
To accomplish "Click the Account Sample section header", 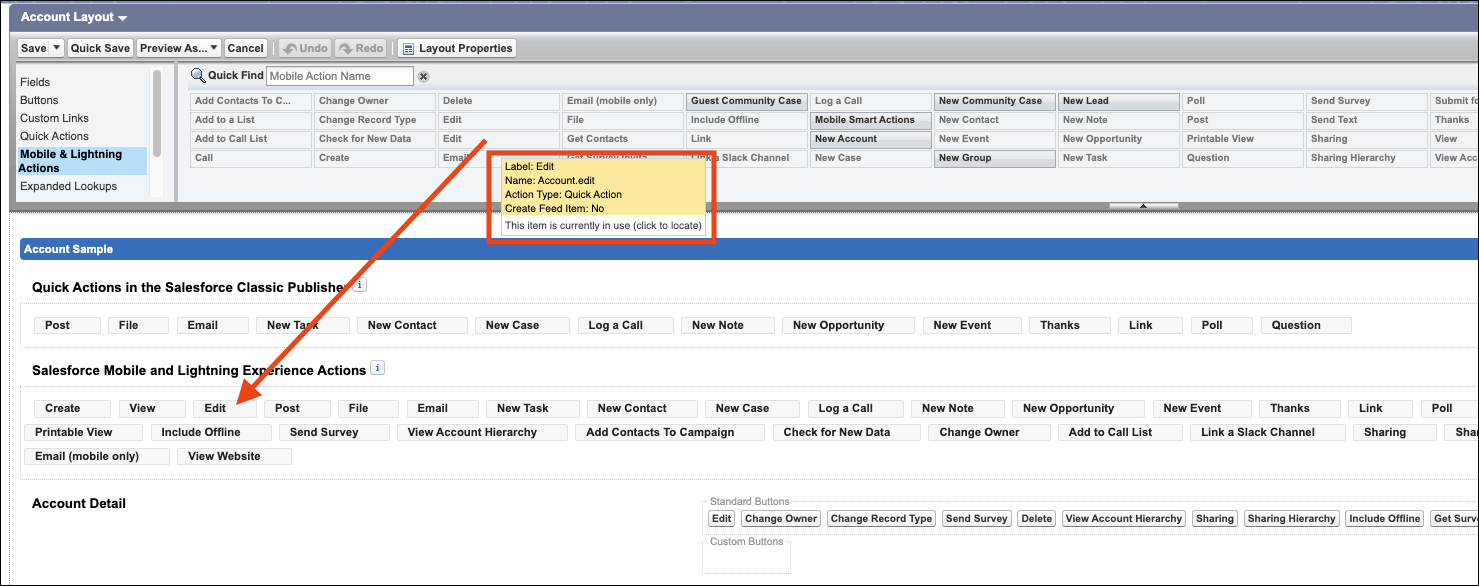I will pos(748,249).
